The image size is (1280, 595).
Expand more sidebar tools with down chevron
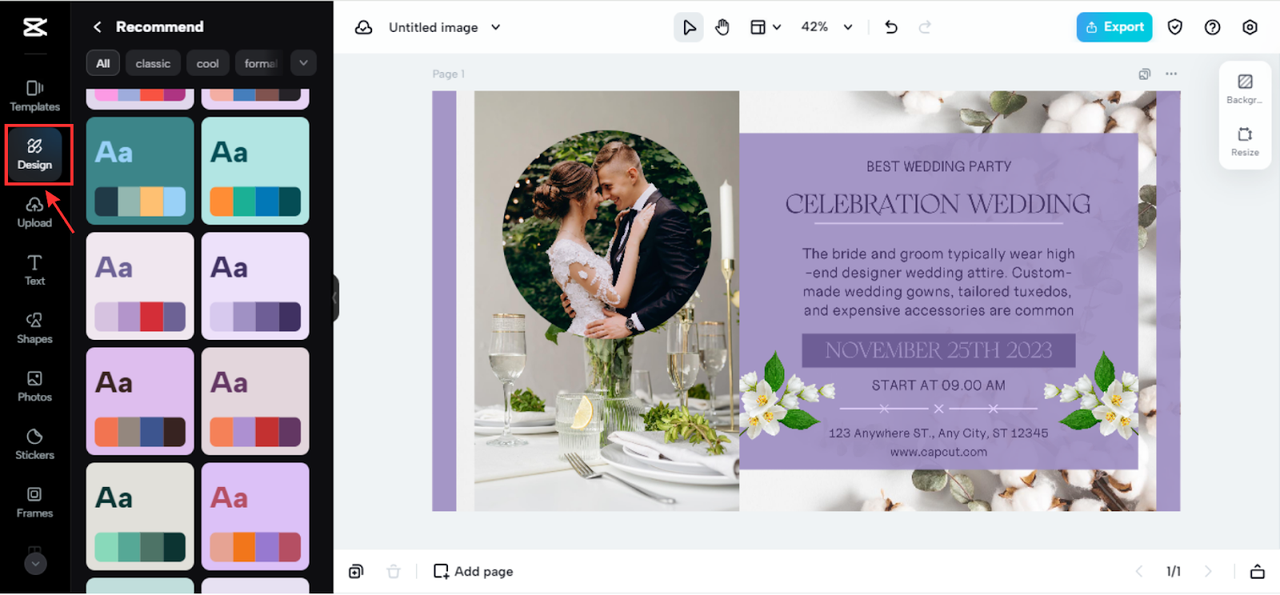[x=35, y=564]
